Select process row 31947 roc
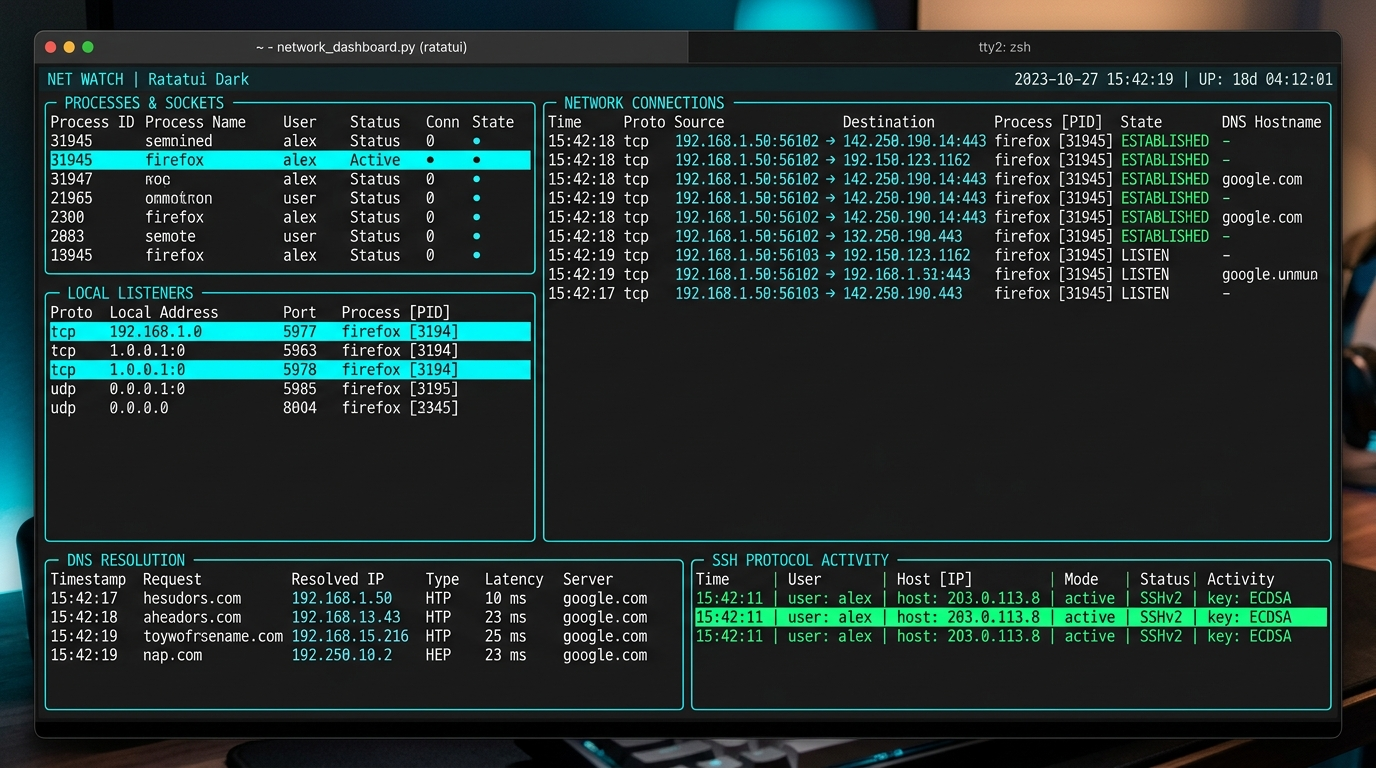1376x768 pixels. click(290, 179)
